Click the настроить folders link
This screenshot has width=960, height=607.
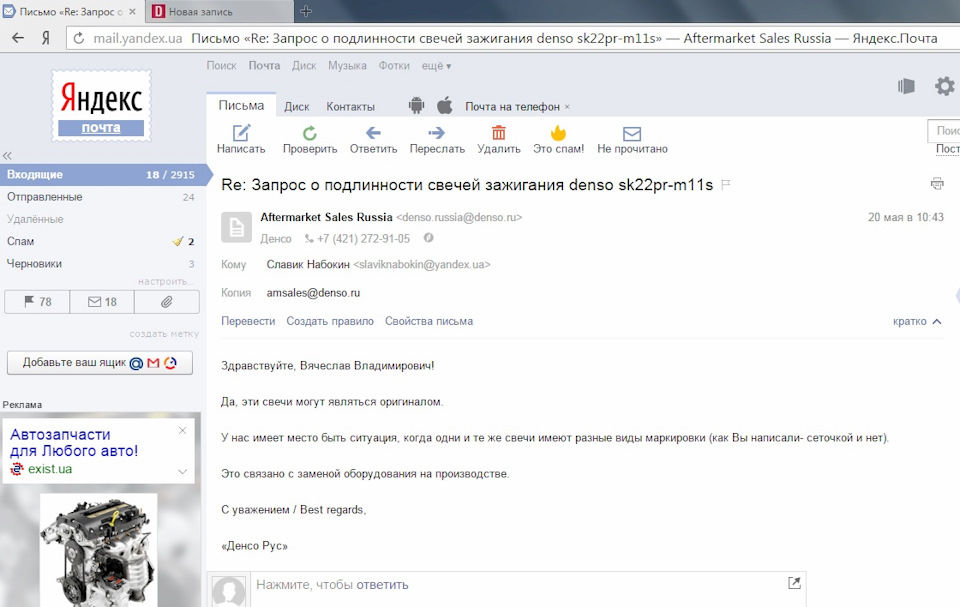(166, 281)
